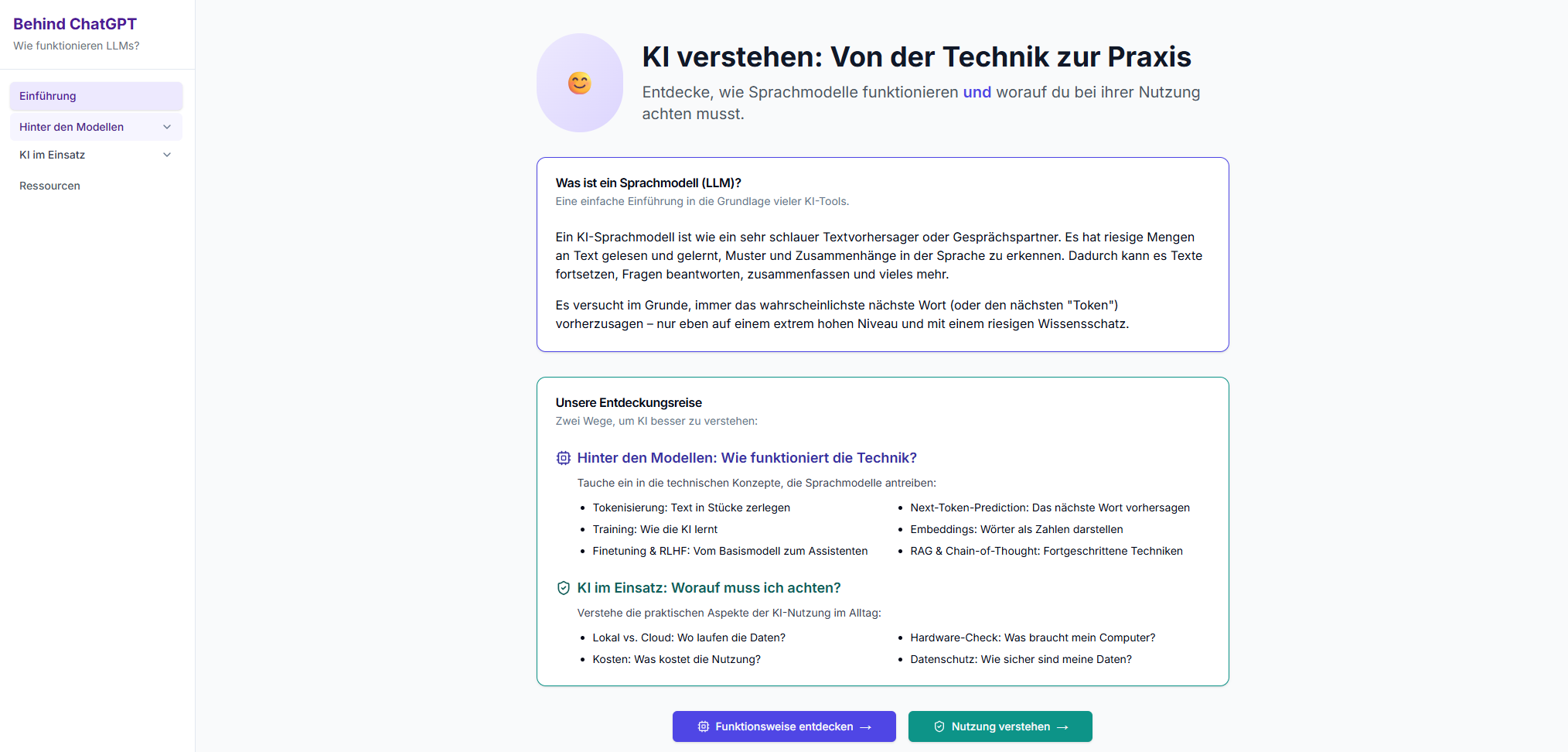
Task: Open the Einführung sidebar item
Action: pos(48,96)
